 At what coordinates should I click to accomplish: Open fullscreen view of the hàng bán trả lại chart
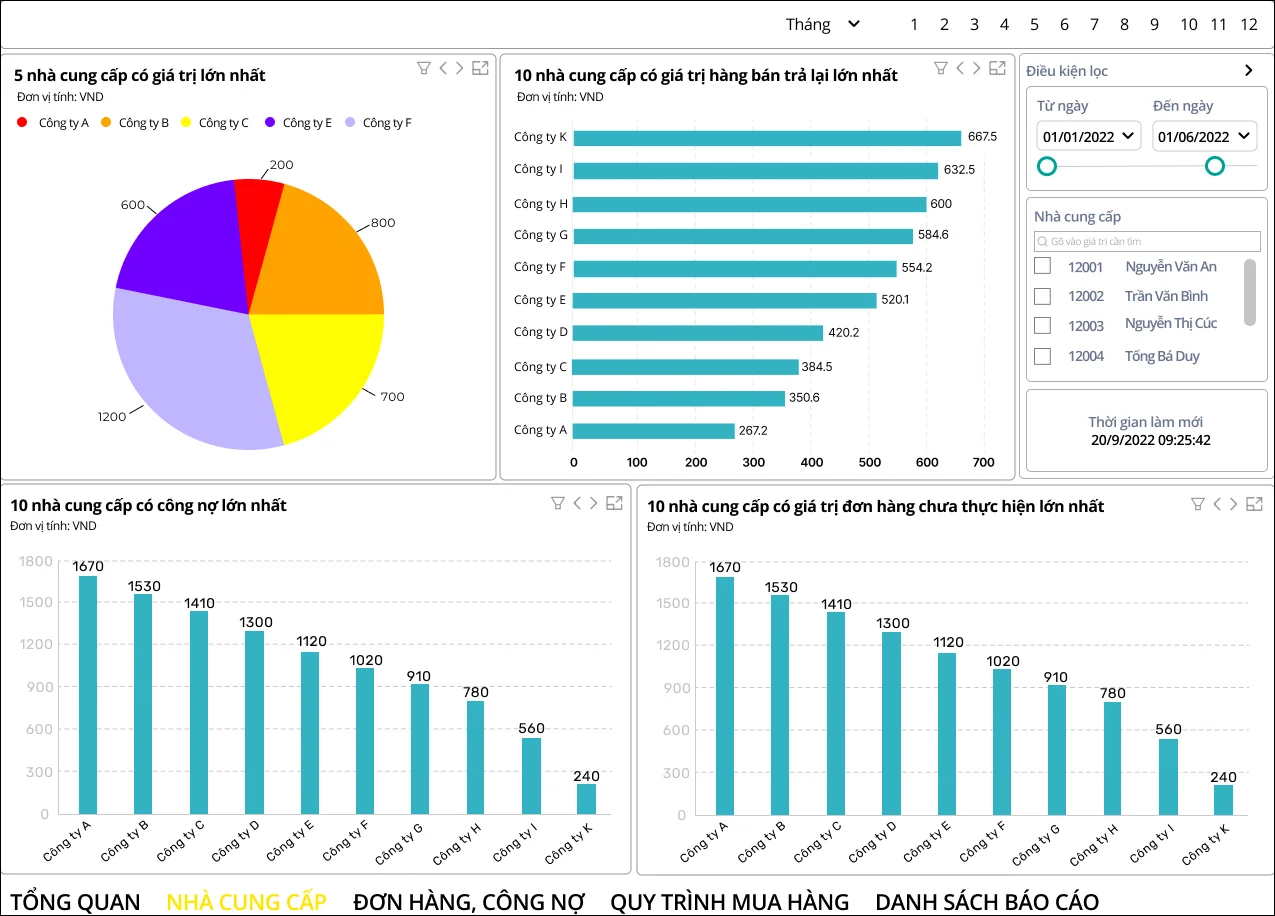997,68
